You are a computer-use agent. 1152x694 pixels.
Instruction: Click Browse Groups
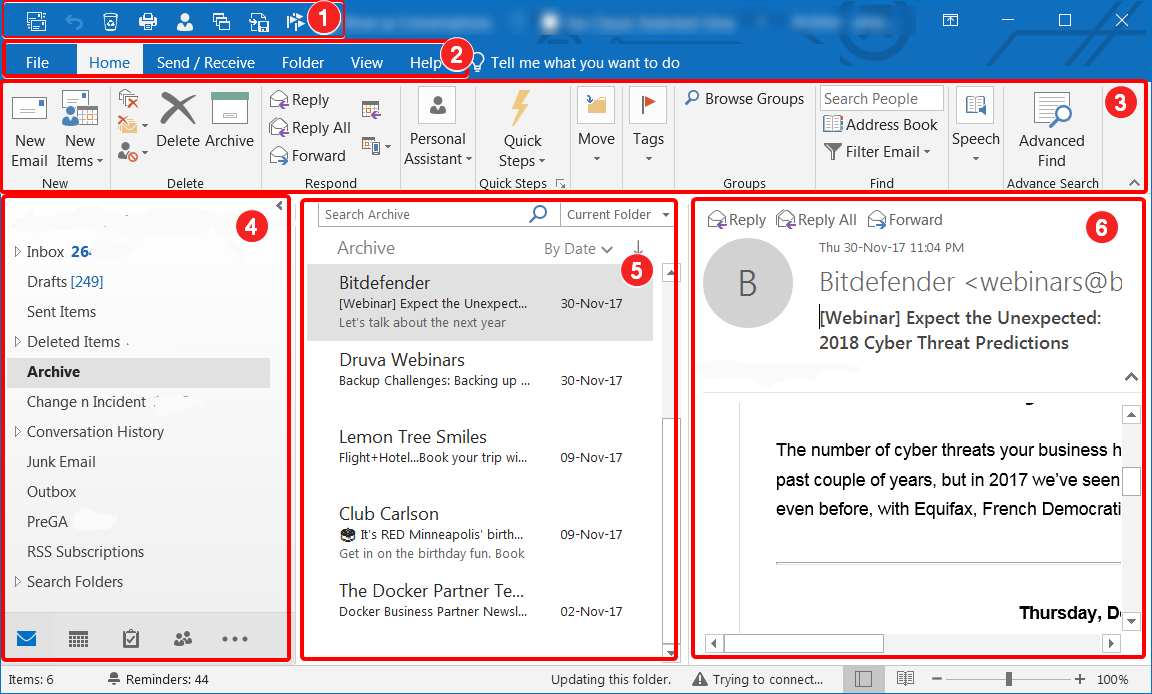pyautogui.click(x=744, y=98)
